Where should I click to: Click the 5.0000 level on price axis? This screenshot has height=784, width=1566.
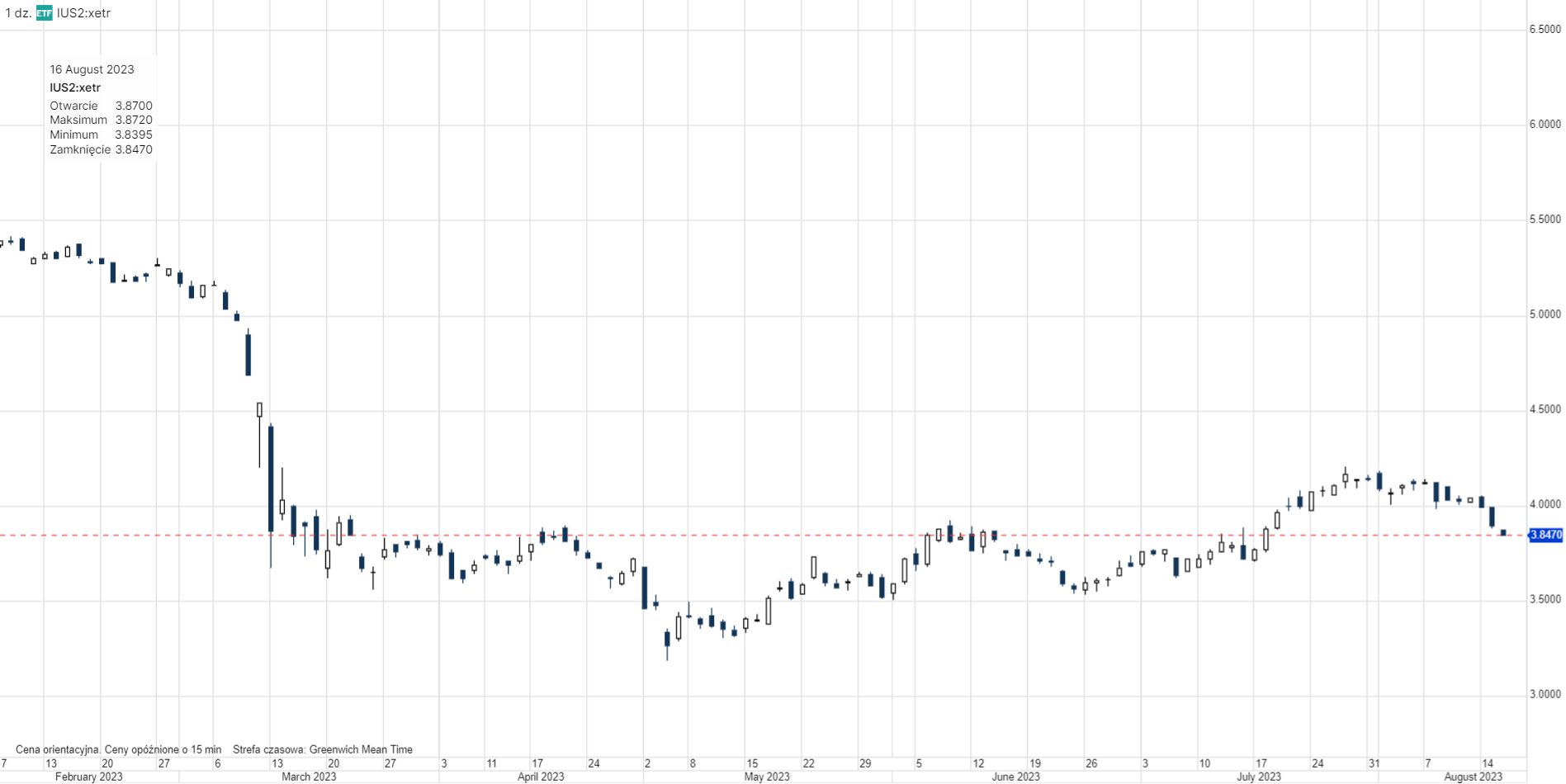[1545, 314]
